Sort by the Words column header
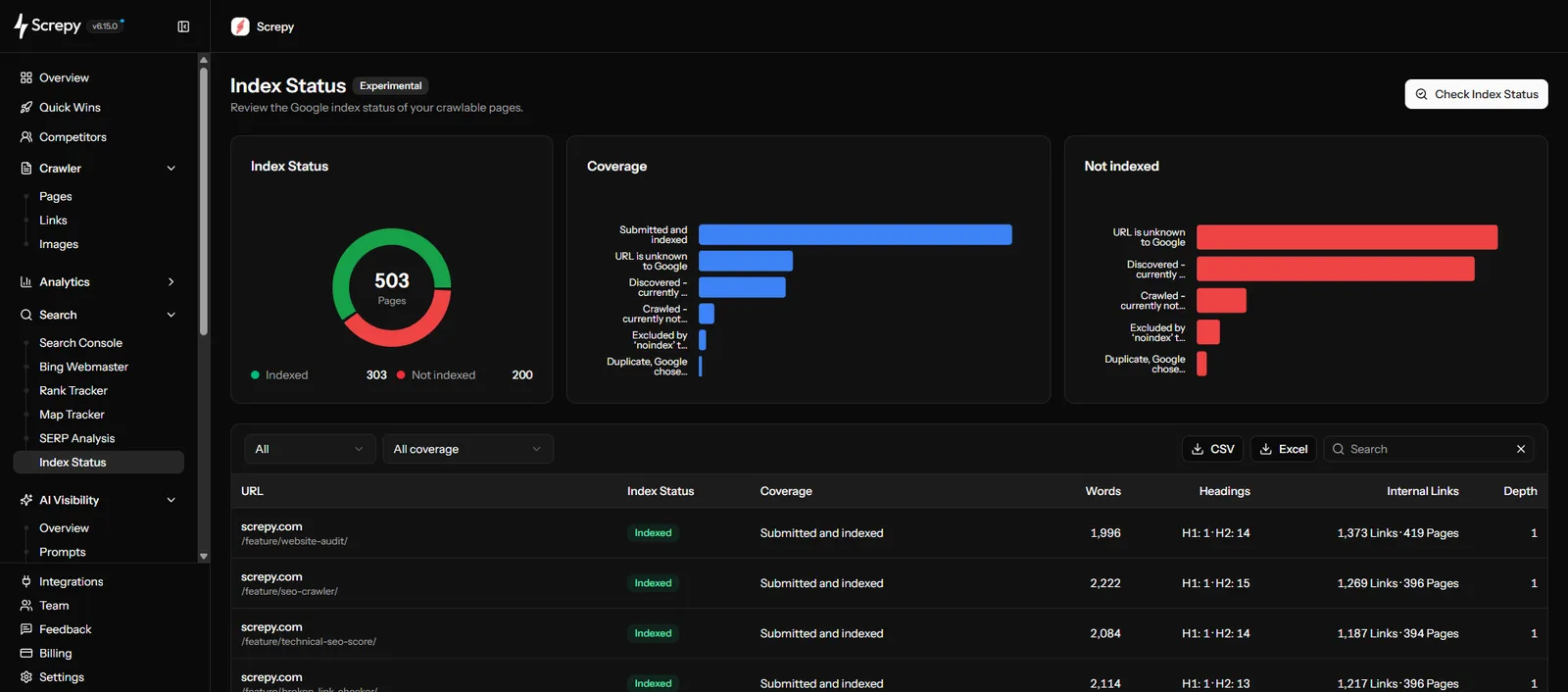Image resolution: width=1568 pixels, height=692 pixels. [x=1102, y=491]
